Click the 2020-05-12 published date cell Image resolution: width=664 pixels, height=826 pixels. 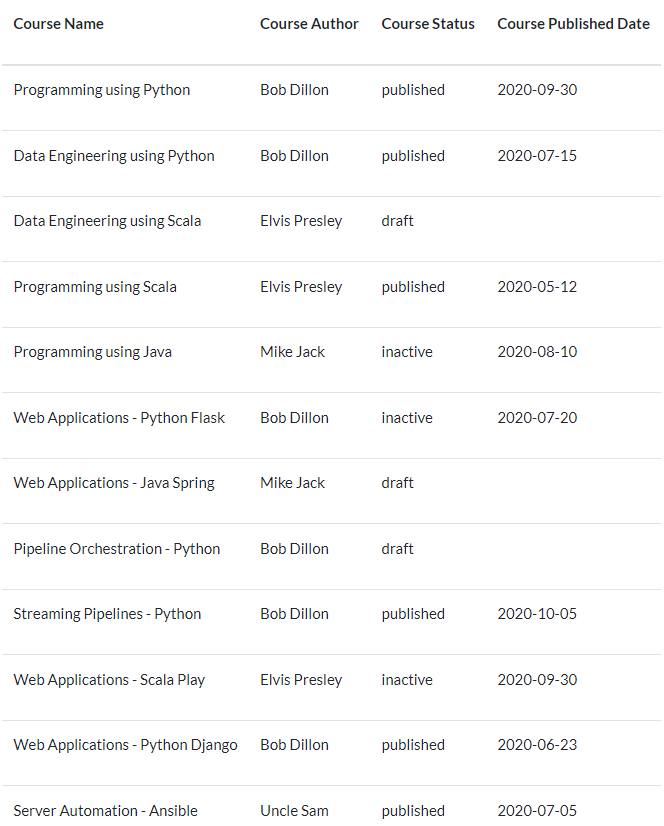tap(537, 287)
